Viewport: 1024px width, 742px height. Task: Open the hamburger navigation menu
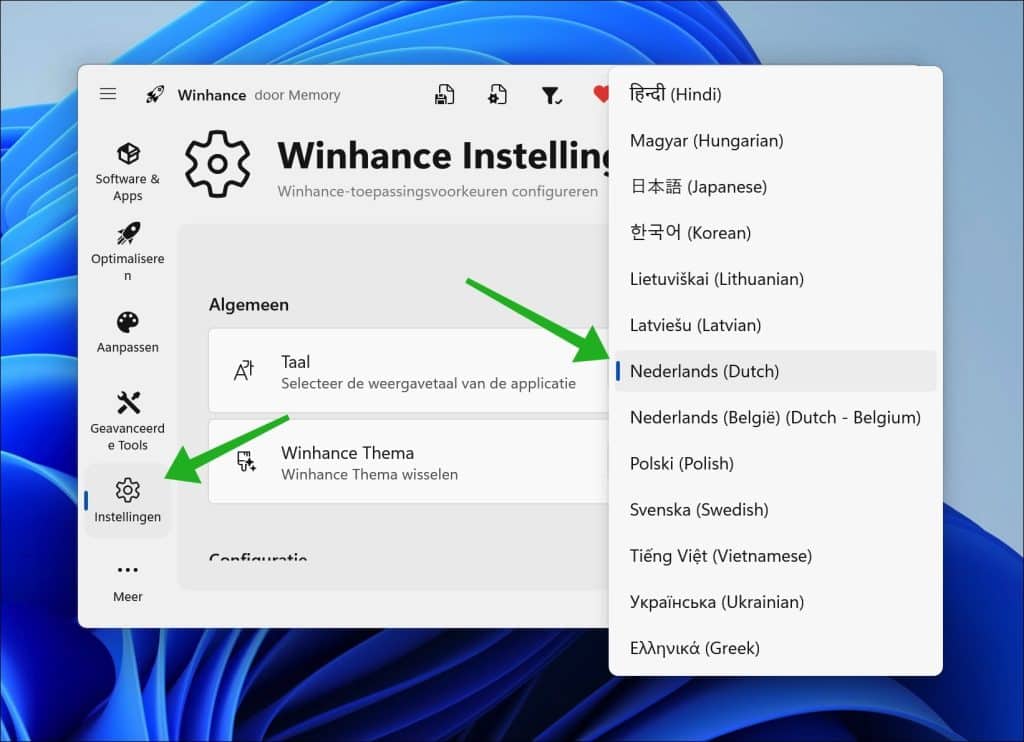click(x=108, y=94)
